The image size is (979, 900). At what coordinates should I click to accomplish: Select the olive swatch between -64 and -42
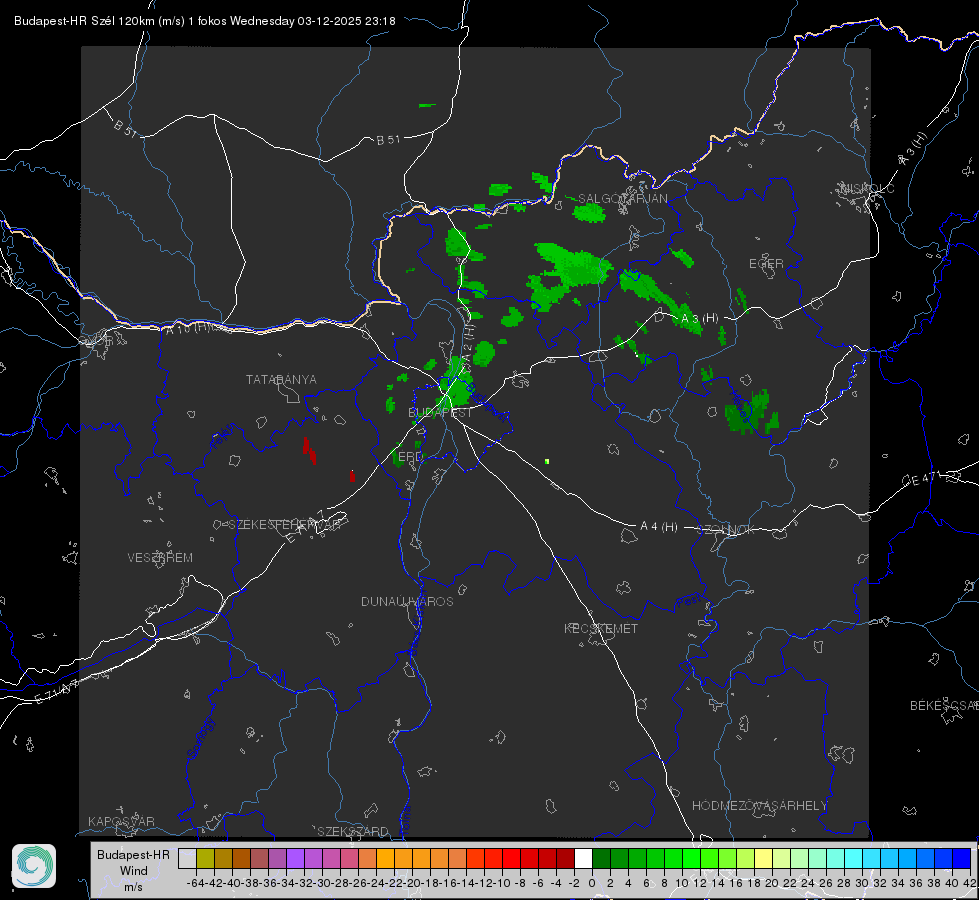coord(205,858)
